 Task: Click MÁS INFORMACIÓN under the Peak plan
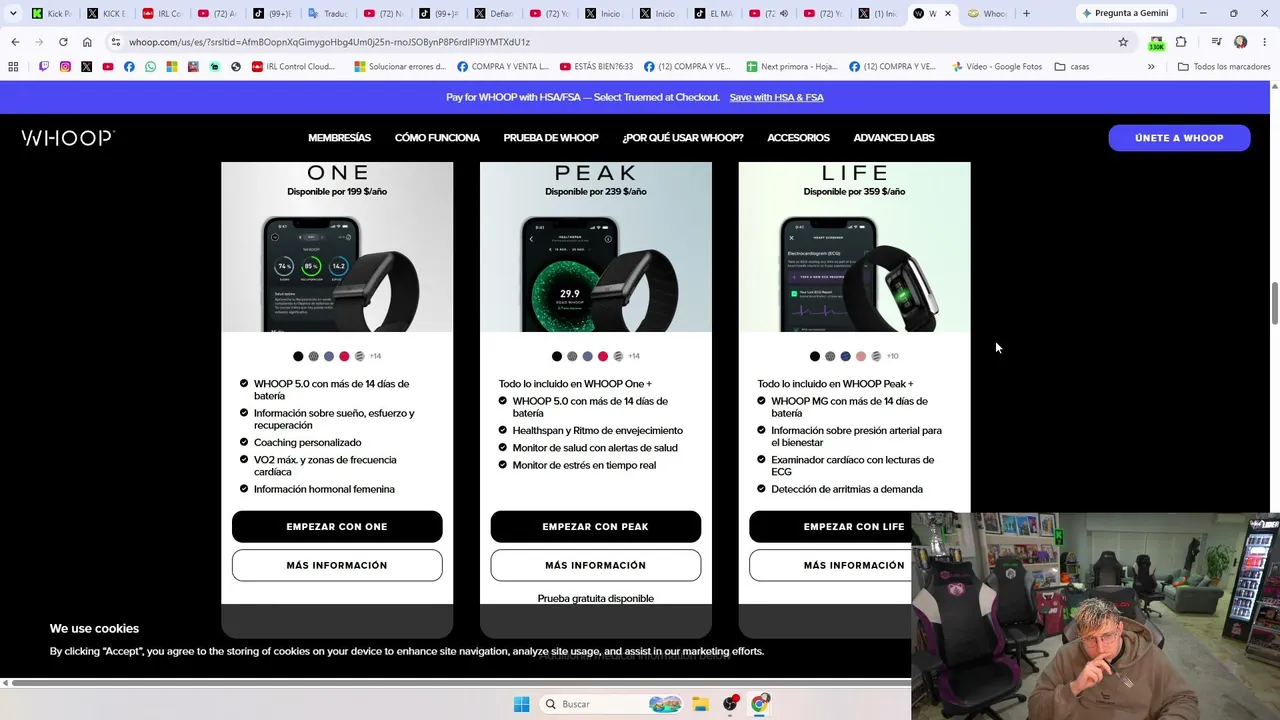tap(596, 565)
